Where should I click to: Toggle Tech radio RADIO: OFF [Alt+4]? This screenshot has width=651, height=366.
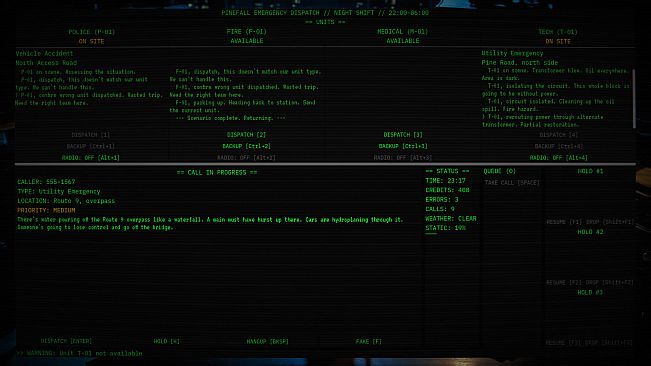tap(558, 158)
